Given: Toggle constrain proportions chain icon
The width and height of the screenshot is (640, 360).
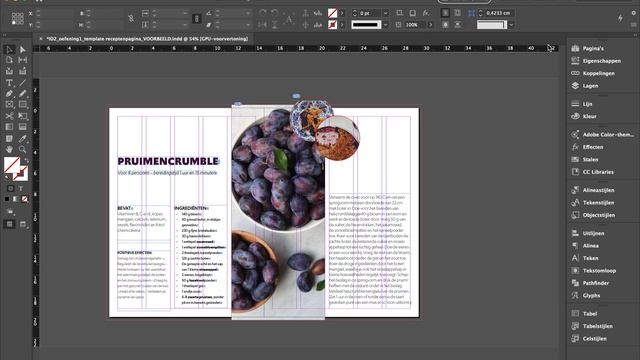Looking at the screenshot, I should point(131,19).
